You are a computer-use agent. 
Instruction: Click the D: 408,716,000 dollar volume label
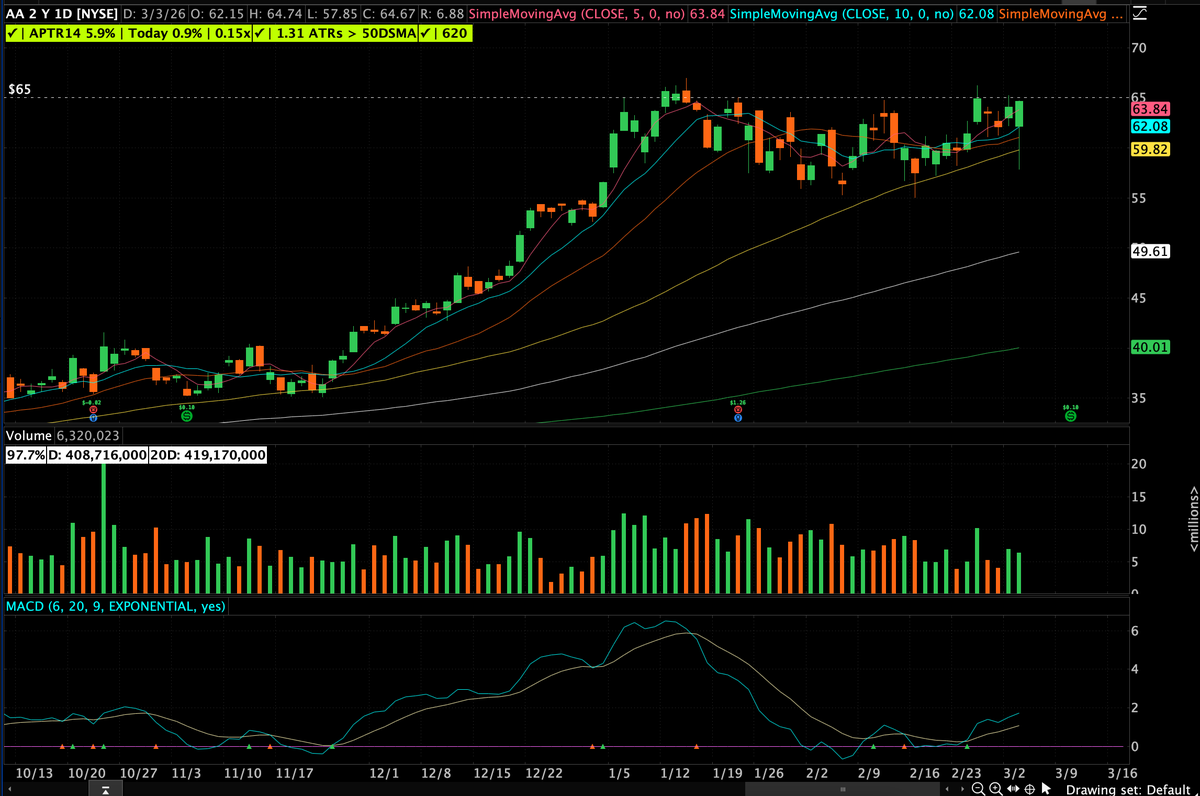(x=98, y=455)
